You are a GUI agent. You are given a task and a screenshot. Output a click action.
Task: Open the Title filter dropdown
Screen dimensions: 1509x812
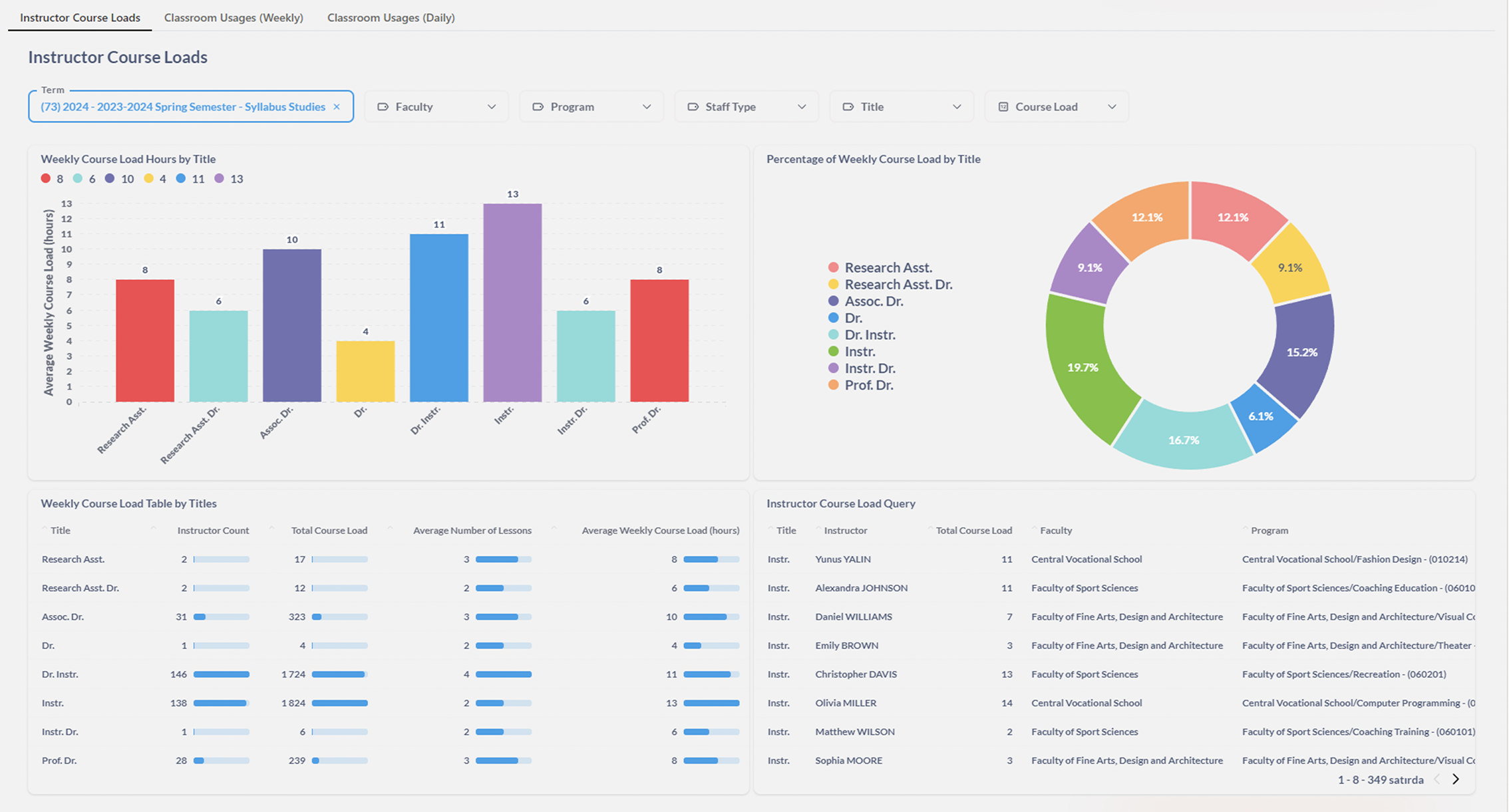[x=901, y=106]
